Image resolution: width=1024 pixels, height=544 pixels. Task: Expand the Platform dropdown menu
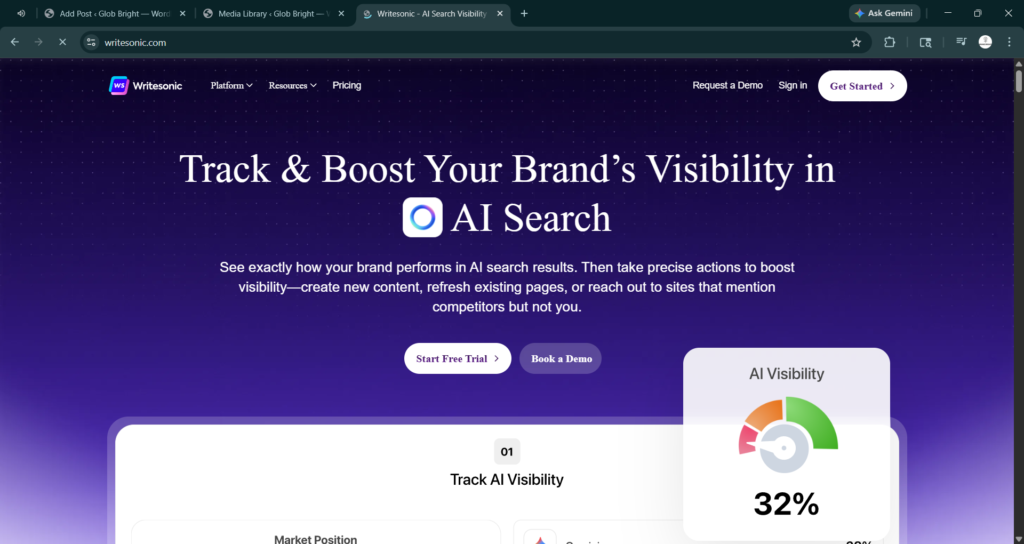pyautogui.click(x=231, y=86)
